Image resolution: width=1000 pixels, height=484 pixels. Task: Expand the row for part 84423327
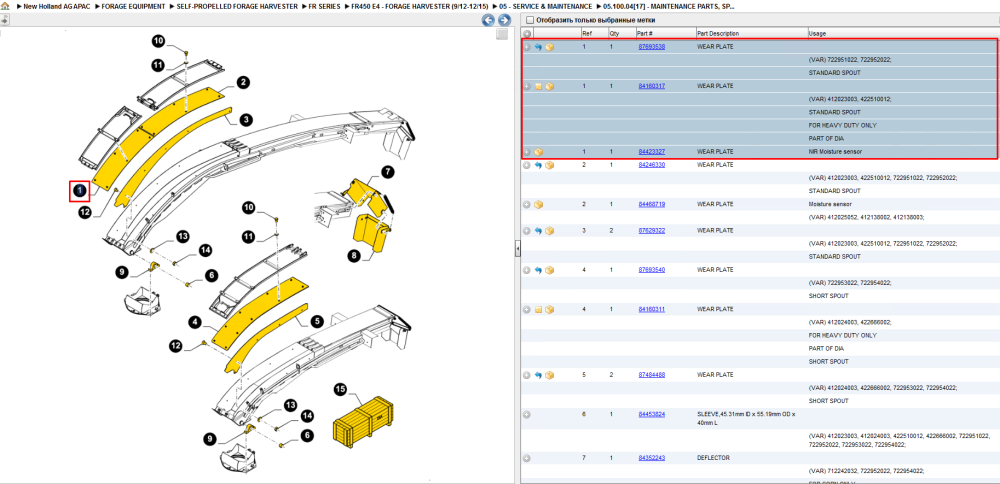[527, 152]
